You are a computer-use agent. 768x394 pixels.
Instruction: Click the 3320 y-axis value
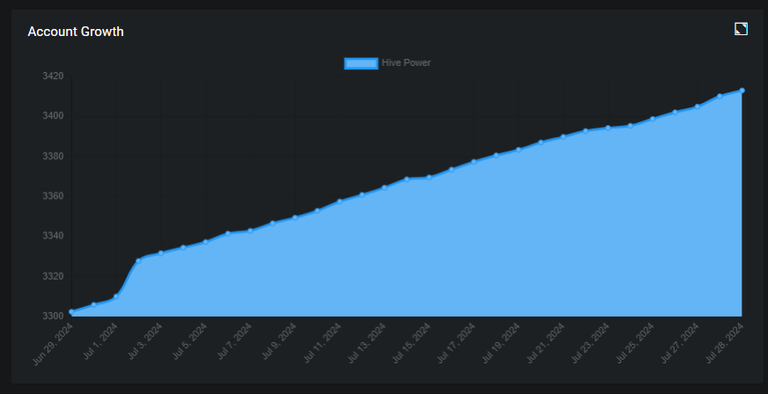(x=53, y=276)
